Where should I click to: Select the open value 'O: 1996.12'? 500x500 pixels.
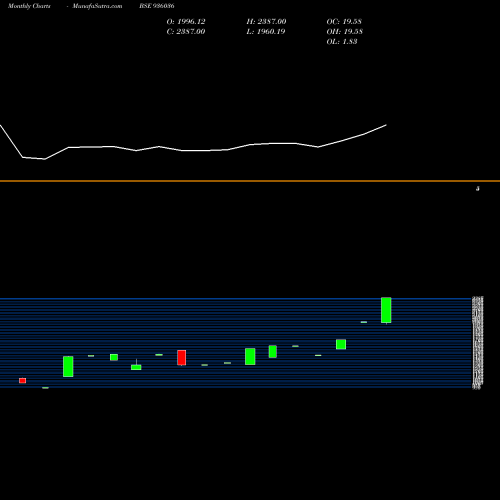click(186, 22)
